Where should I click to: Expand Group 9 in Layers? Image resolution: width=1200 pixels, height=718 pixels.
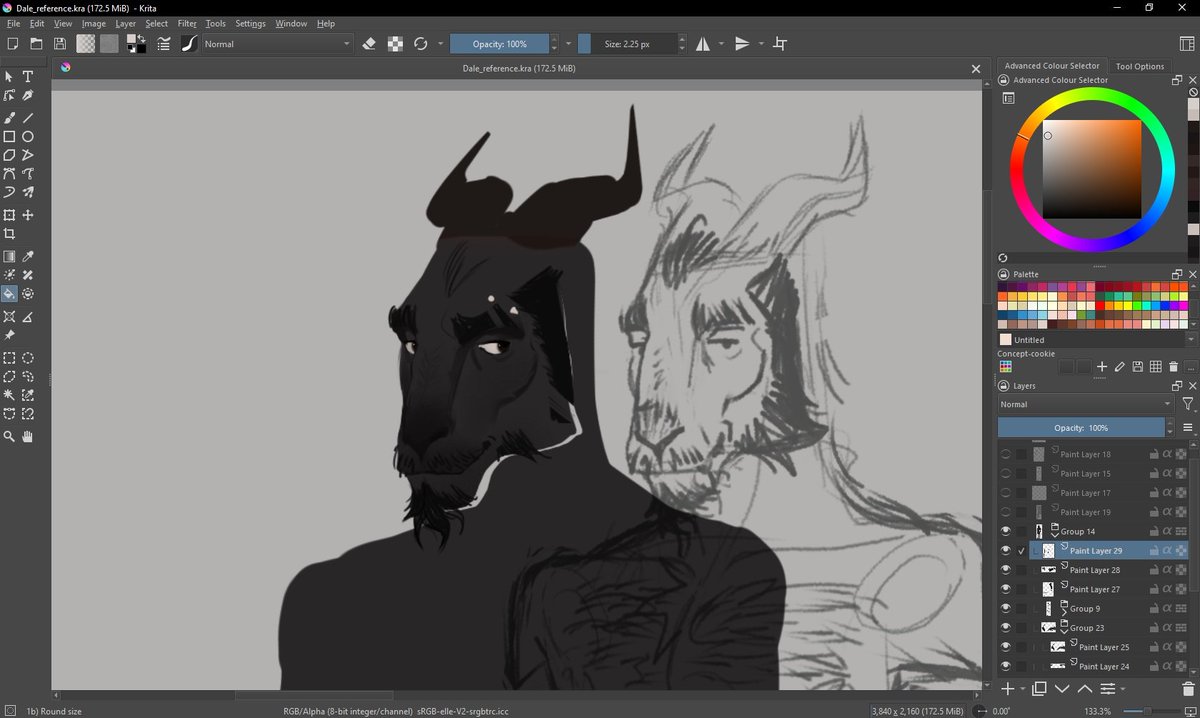(x=1064, y=612)
